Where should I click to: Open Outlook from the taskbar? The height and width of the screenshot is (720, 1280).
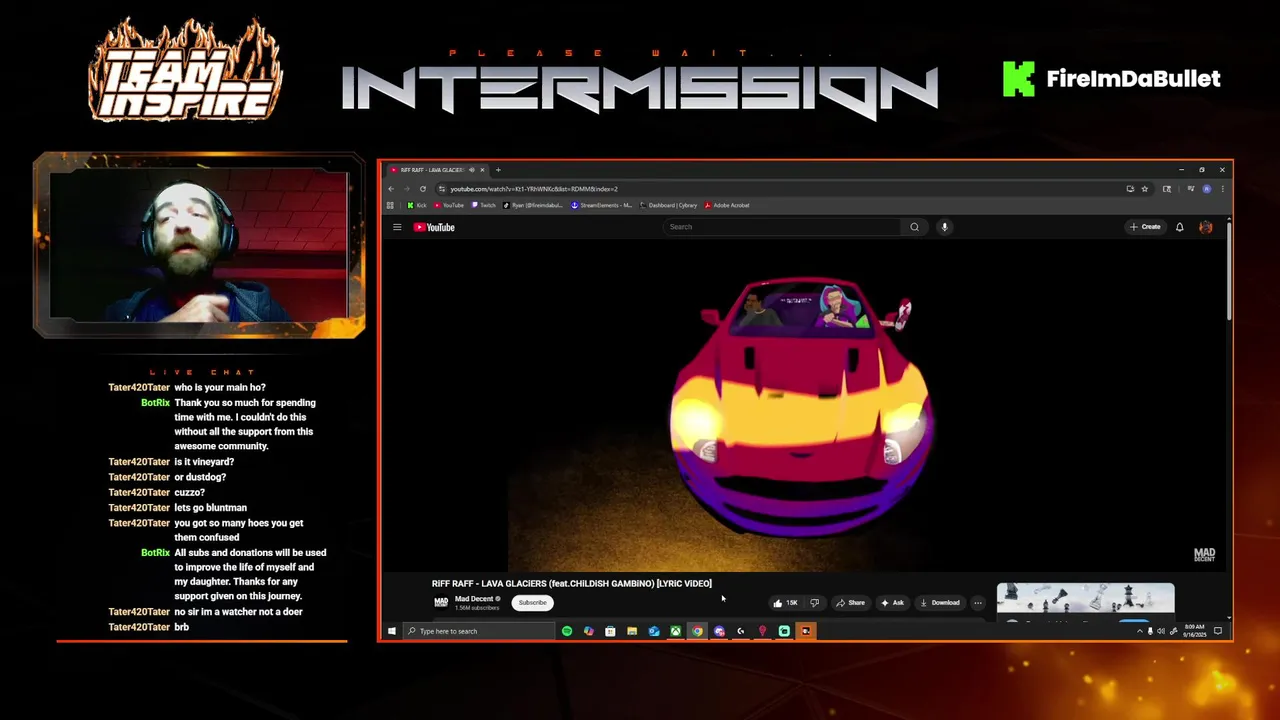pos(654,631)
